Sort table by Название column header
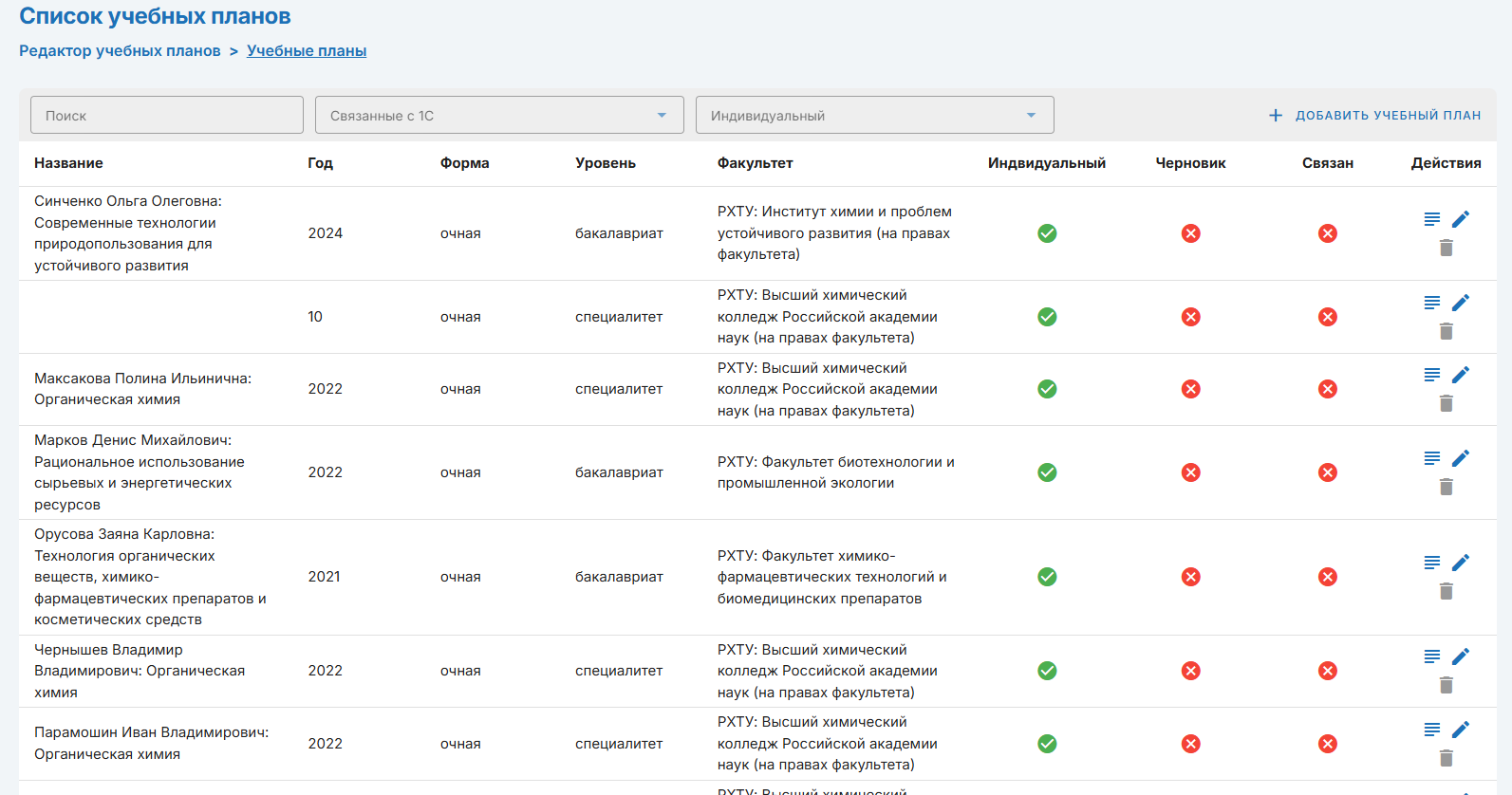This screenshot has height=795, width=1512. point(68,163)
